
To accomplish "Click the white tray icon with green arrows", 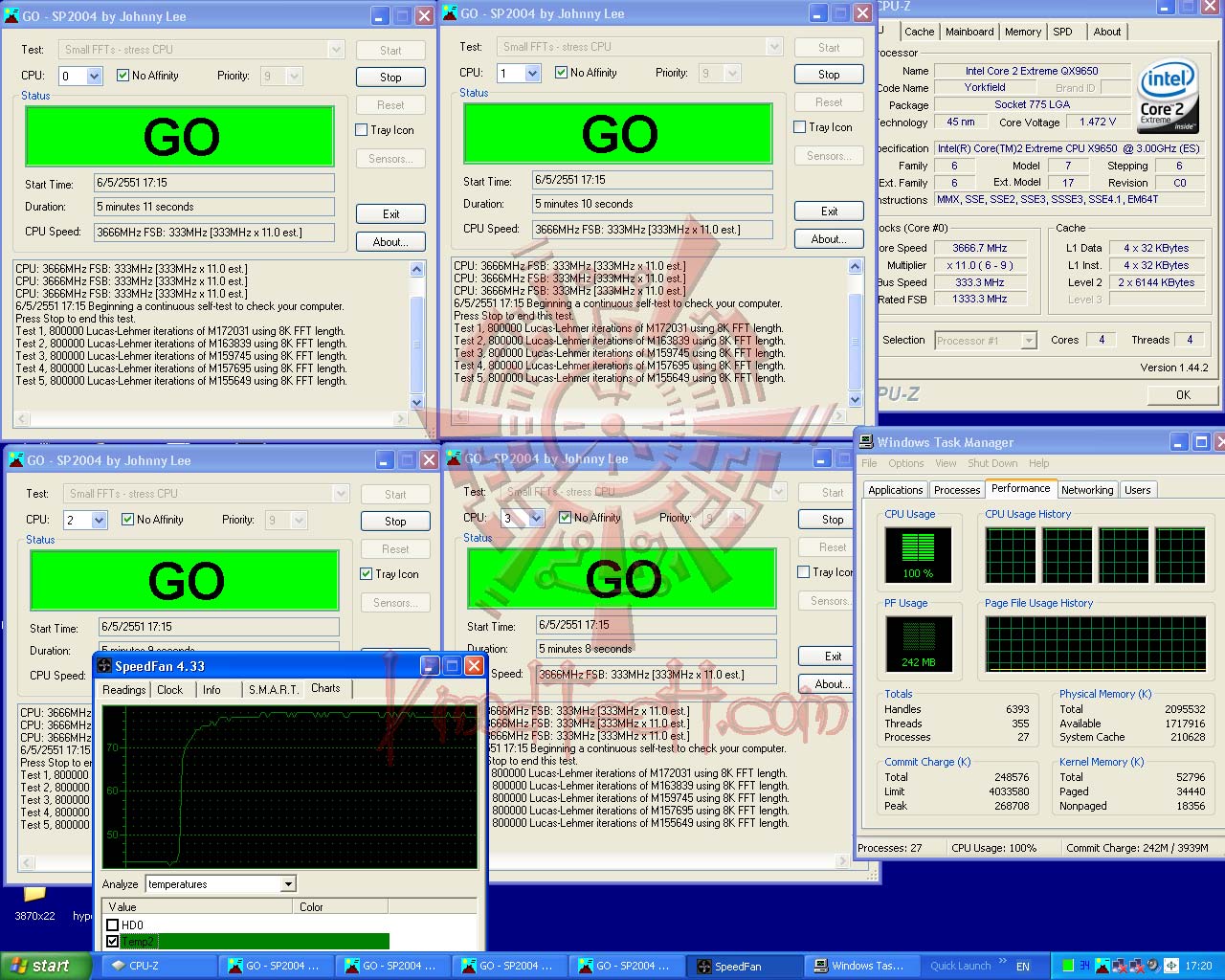I will click(1170, 966).
